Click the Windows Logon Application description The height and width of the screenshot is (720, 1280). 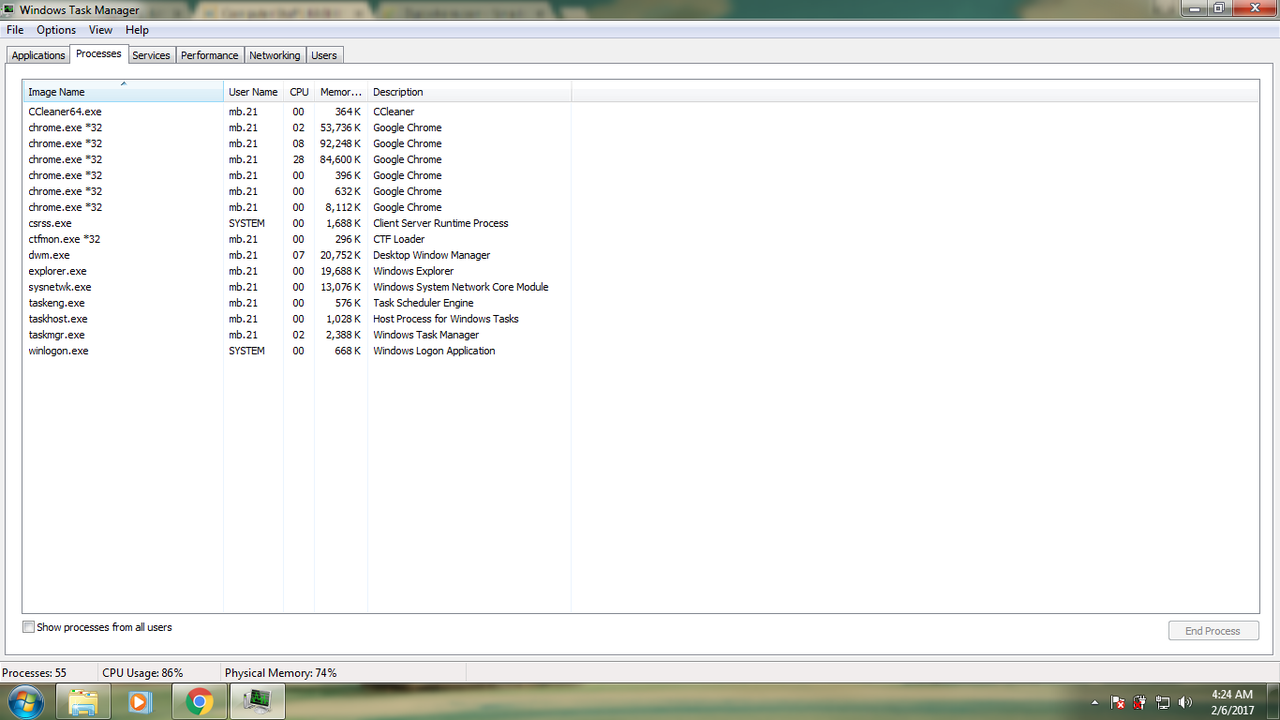click(434, 351)
